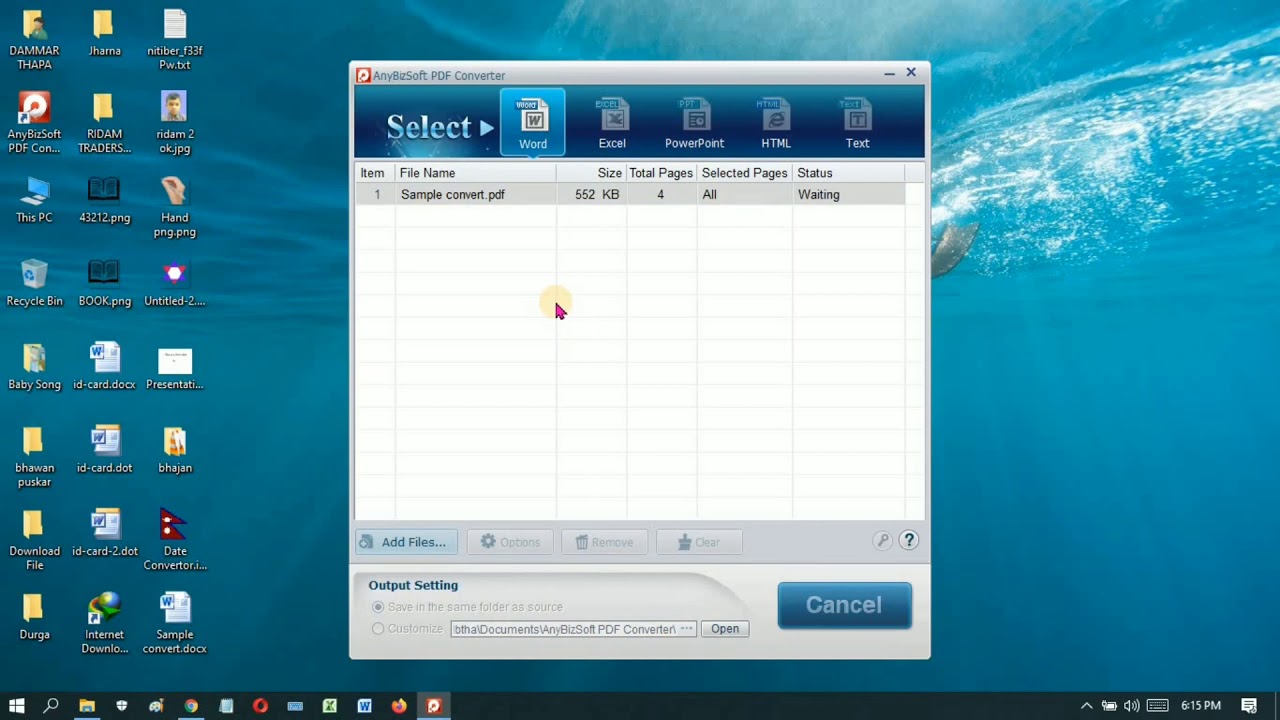Select Internet Download Manager desktop shortcut
This screenshot has height=720, width=1280.
coord(104,624)
